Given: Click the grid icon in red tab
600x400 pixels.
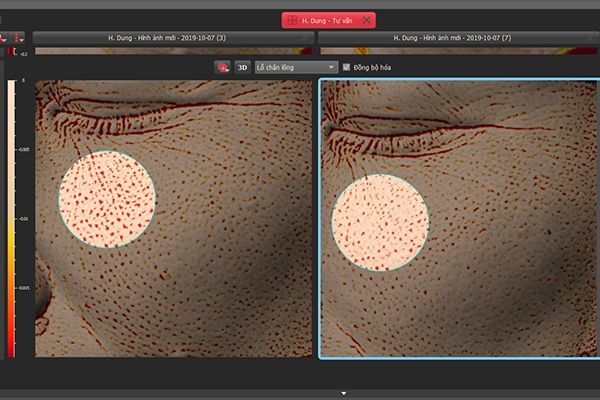Looking at the screenshot, I should coord(291,20).
